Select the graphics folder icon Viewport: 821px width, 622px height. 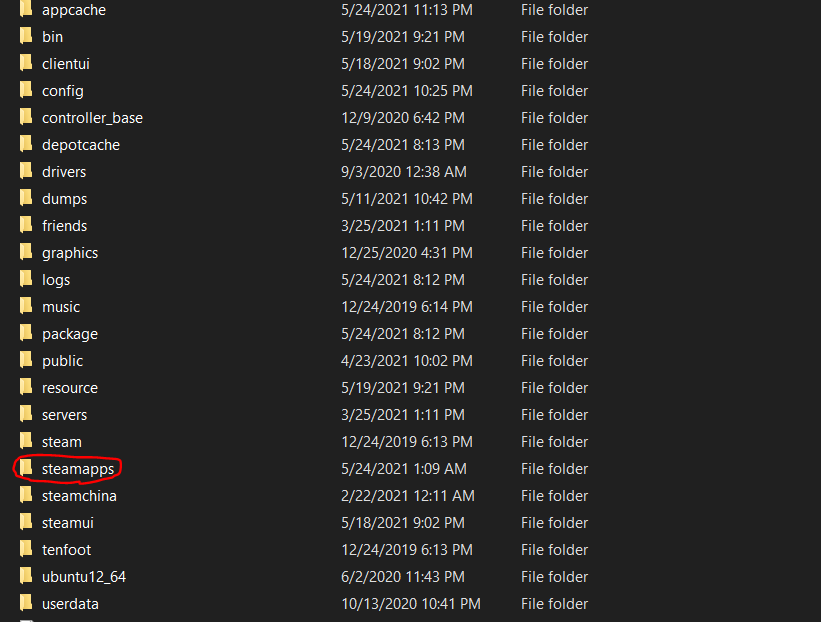pos(26,253)
